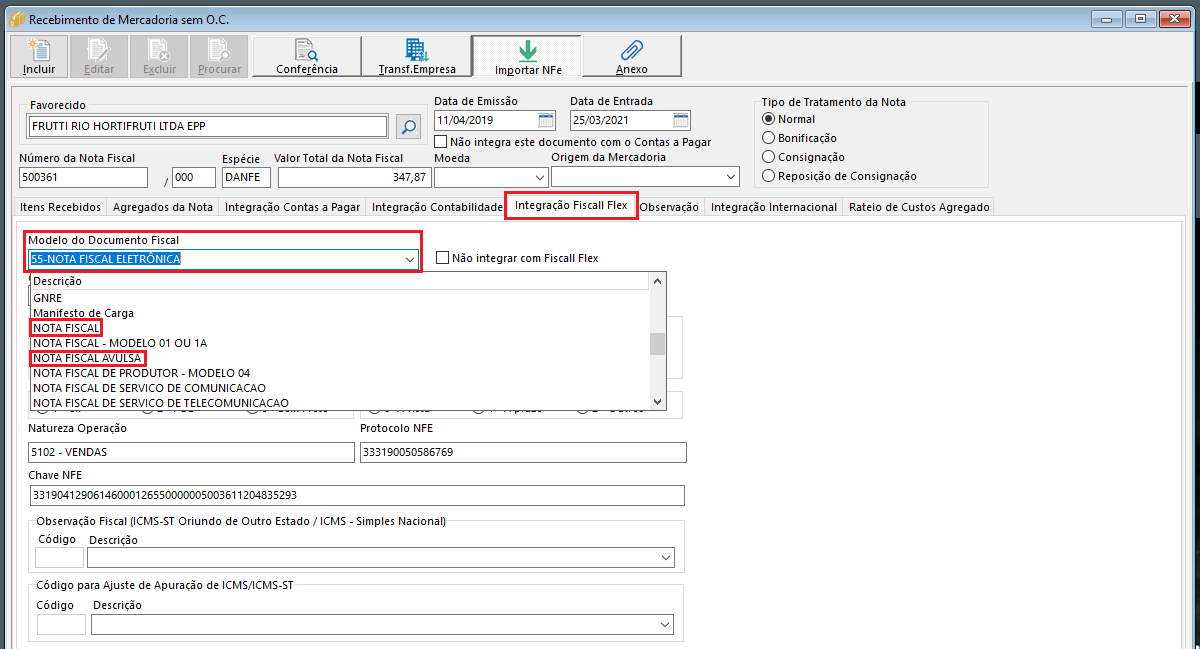Switch to the Observação tab
This screenshot has height=649, width=1200.
pyautogui.click(x=670, y=207)
